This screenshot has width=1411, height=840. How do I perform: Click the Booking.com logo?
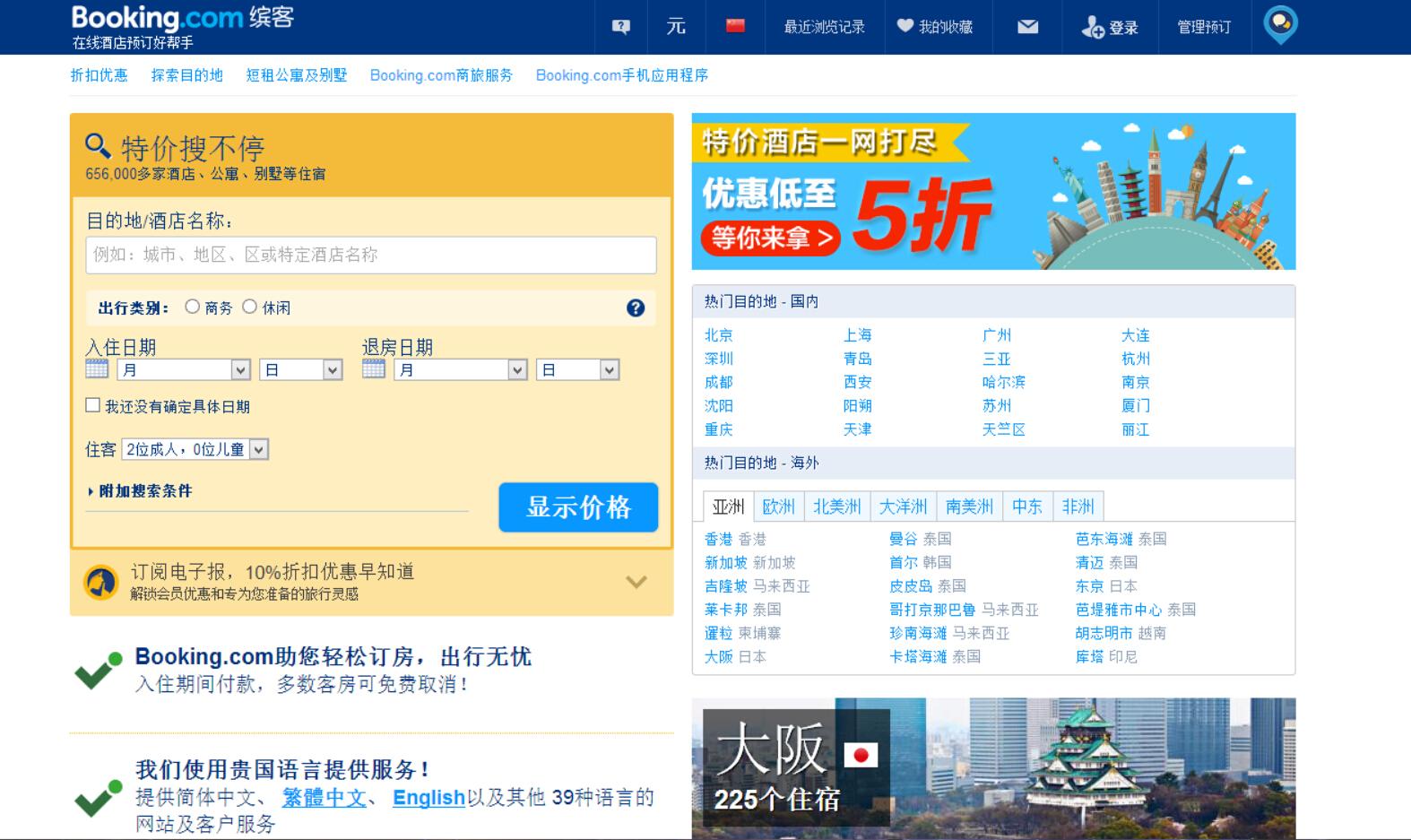[x=183, y=18]
